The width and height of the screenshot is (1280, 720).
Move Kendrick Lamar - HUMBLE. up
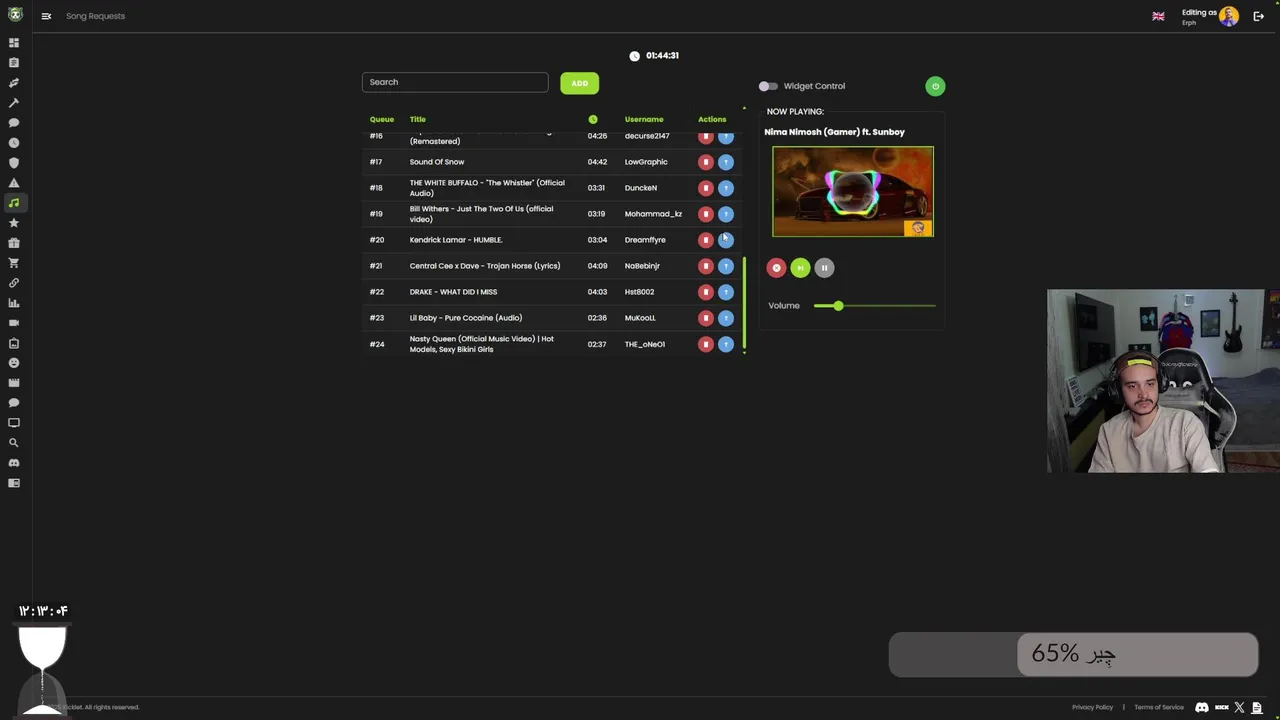(726, 240)
